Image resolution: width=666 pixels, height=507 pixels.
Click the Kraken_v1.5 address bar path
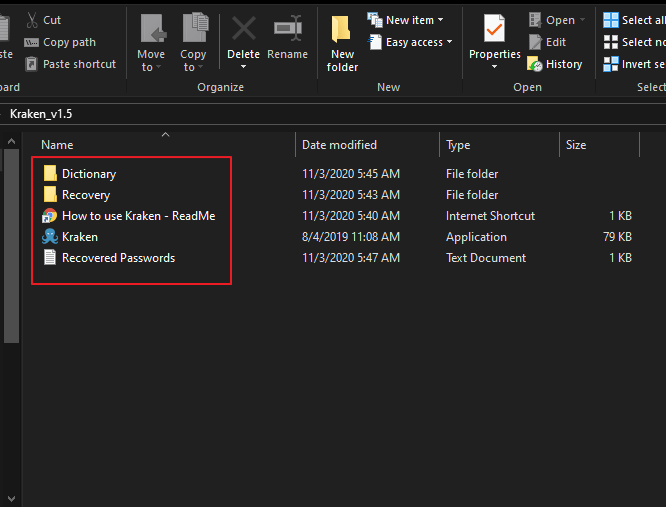tap(41, 114)
